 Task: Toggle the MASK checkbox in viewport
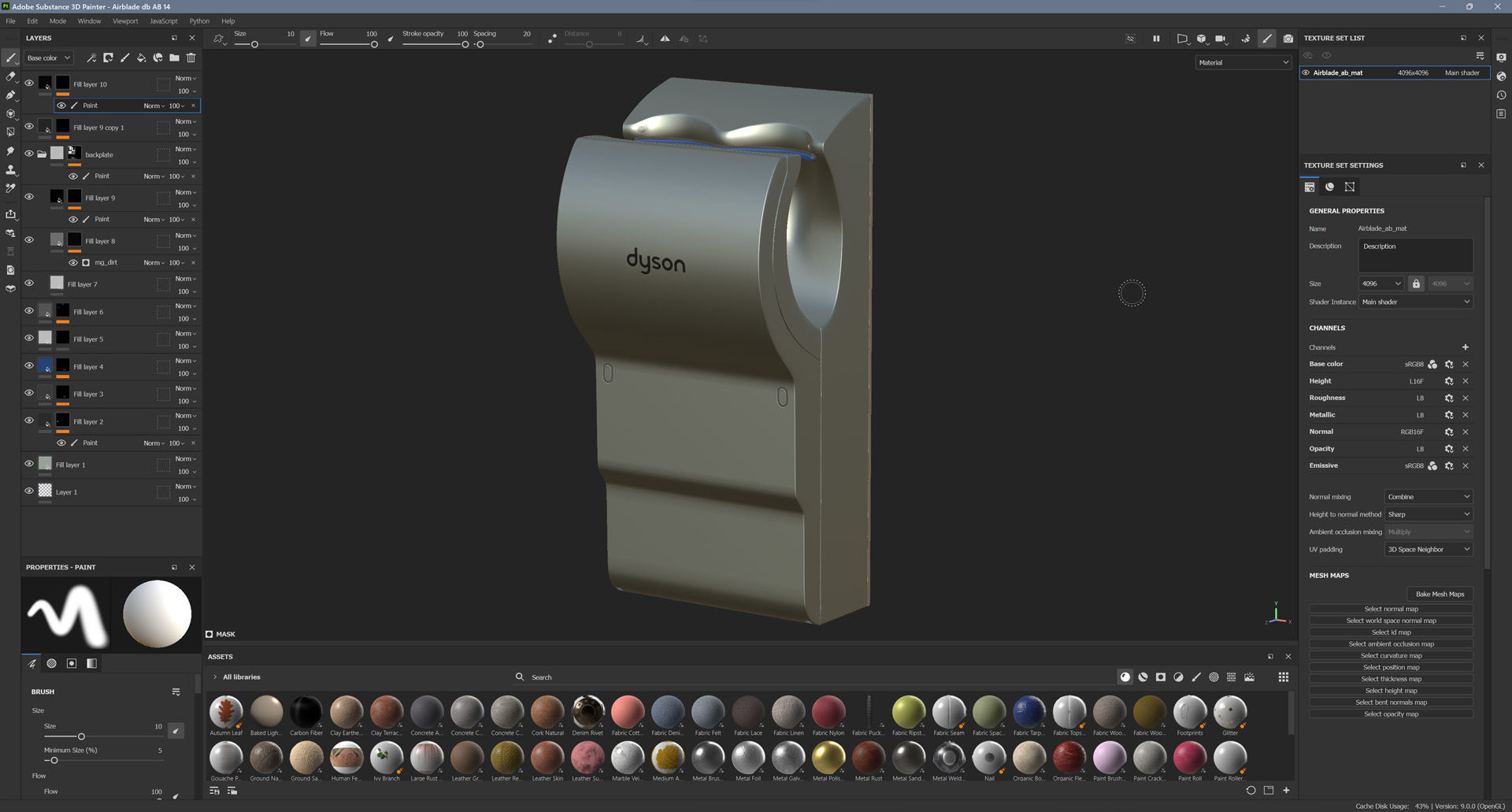point(209,634)
